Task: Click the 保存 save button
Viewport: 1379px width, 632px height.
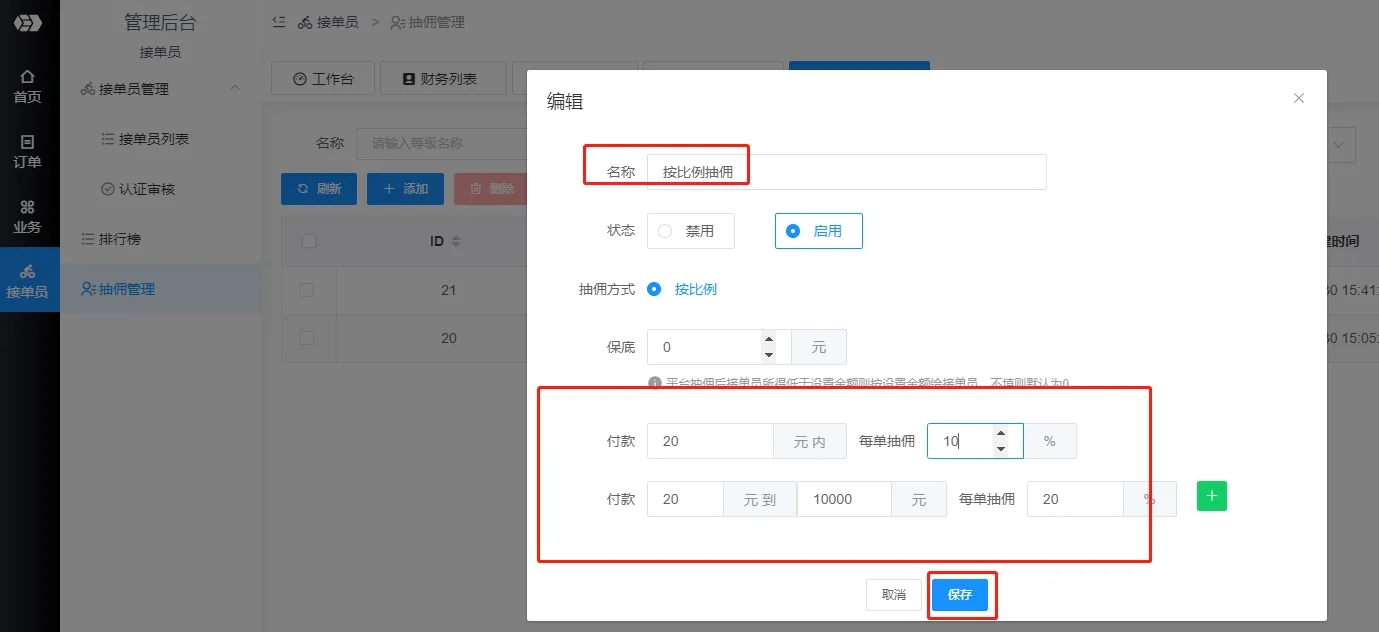Action: point(959,594)
